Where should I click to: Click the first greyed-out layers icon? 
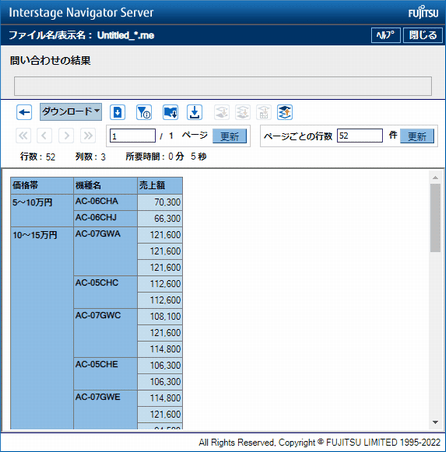point(222,112)
